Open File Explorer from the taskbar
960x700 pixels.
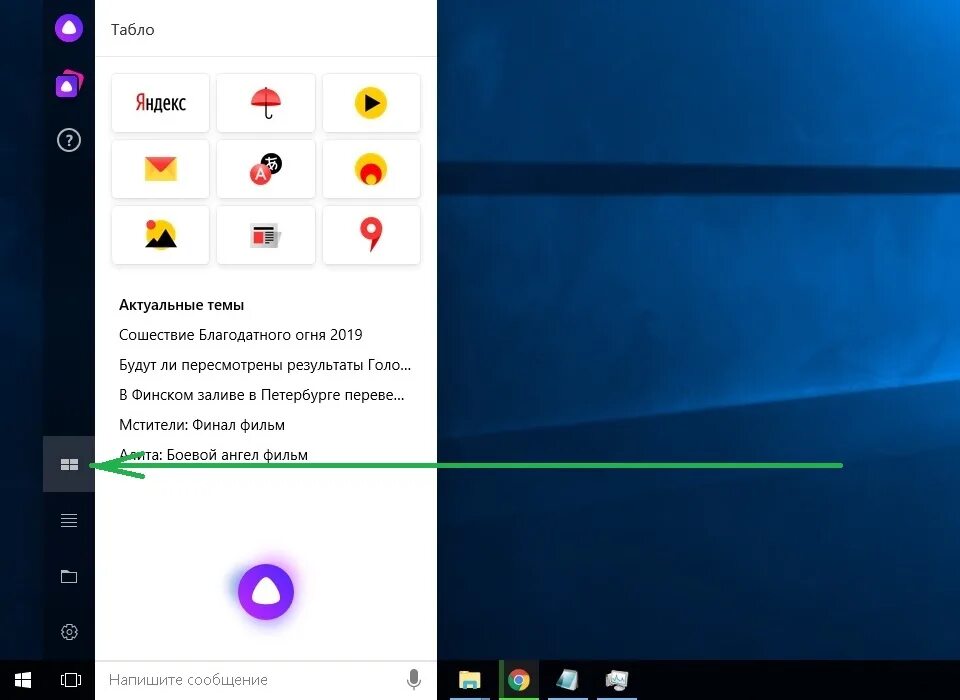tap(470, 680)
